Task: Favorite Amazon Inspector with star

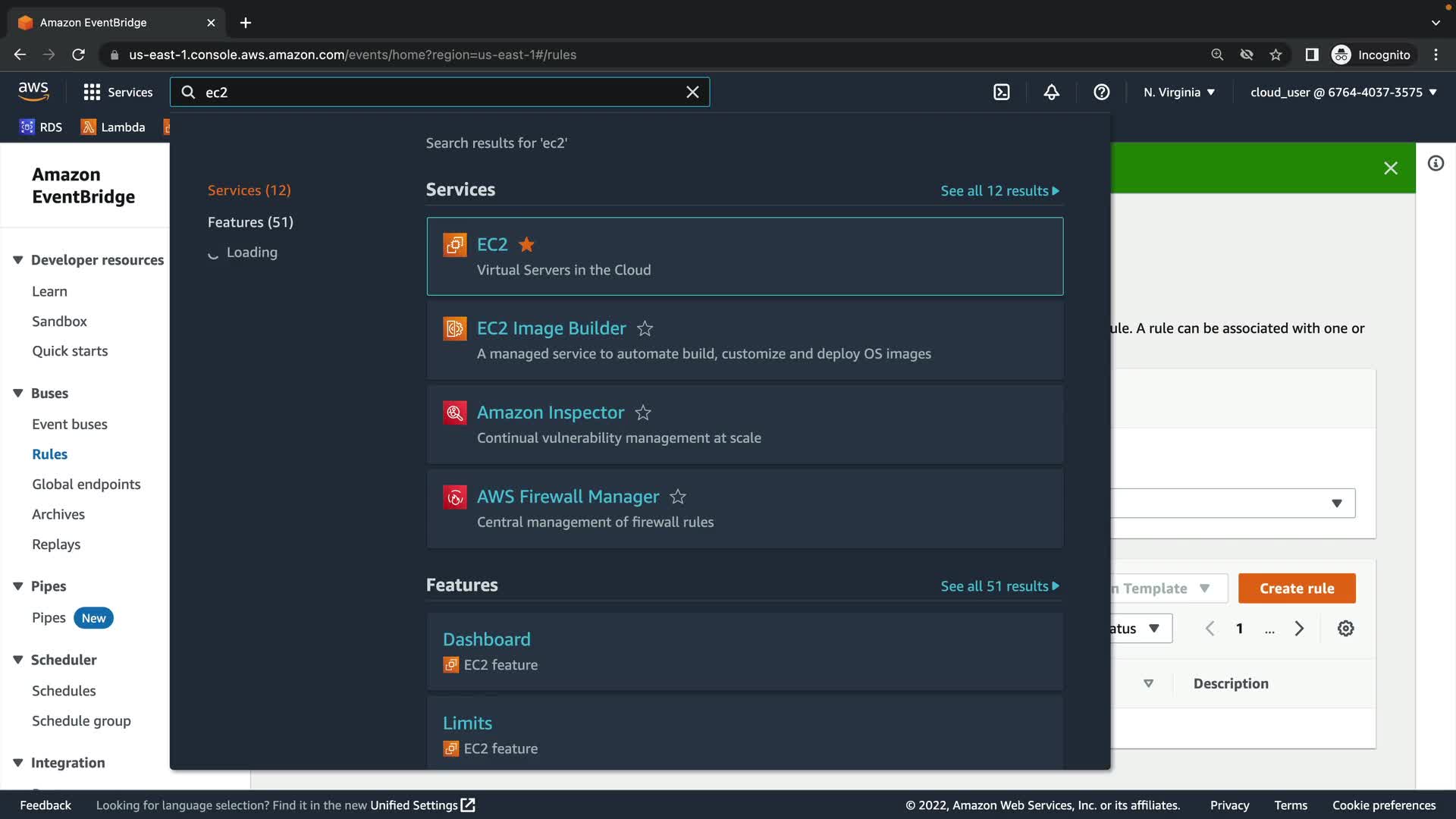Action: click(x=643, y=413)
